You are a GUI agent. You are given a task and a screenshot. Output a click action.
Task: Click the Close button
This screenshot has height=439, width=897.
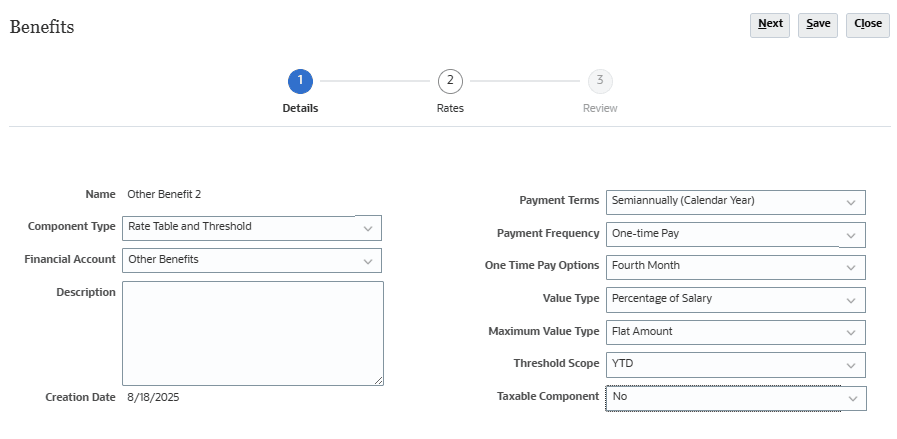[868, 25]
